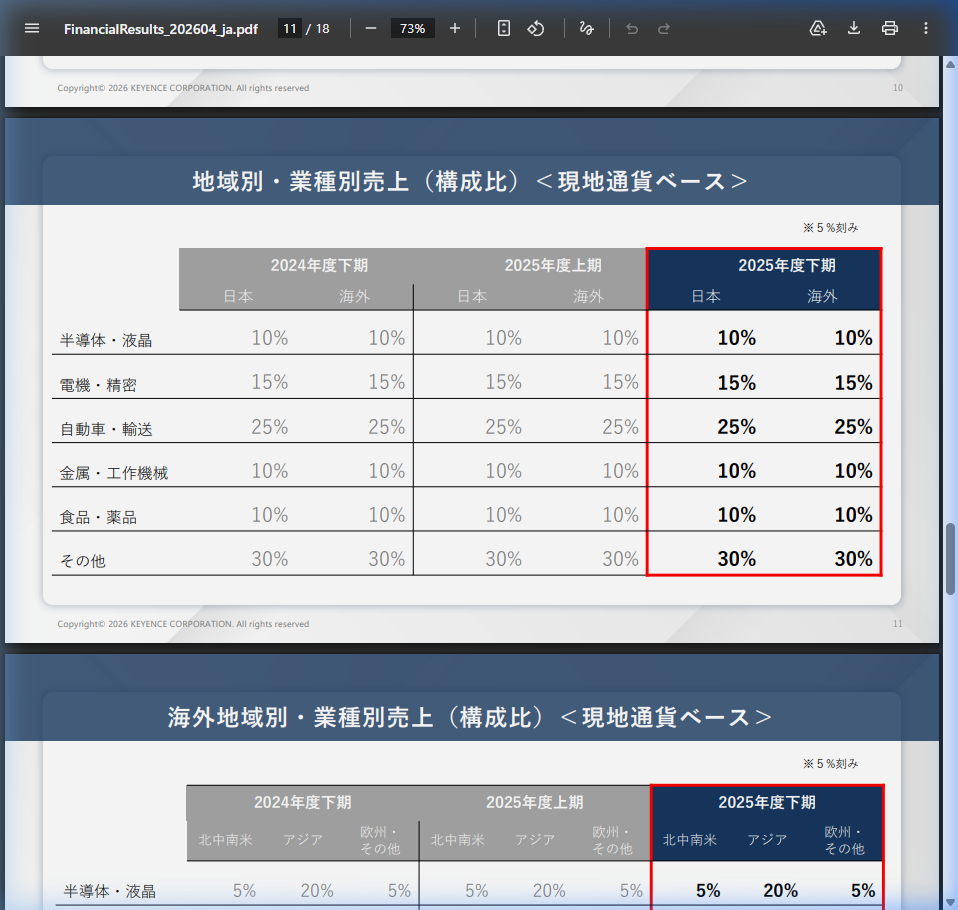Click the row label 食品・薬品

[x=98, y=517]
